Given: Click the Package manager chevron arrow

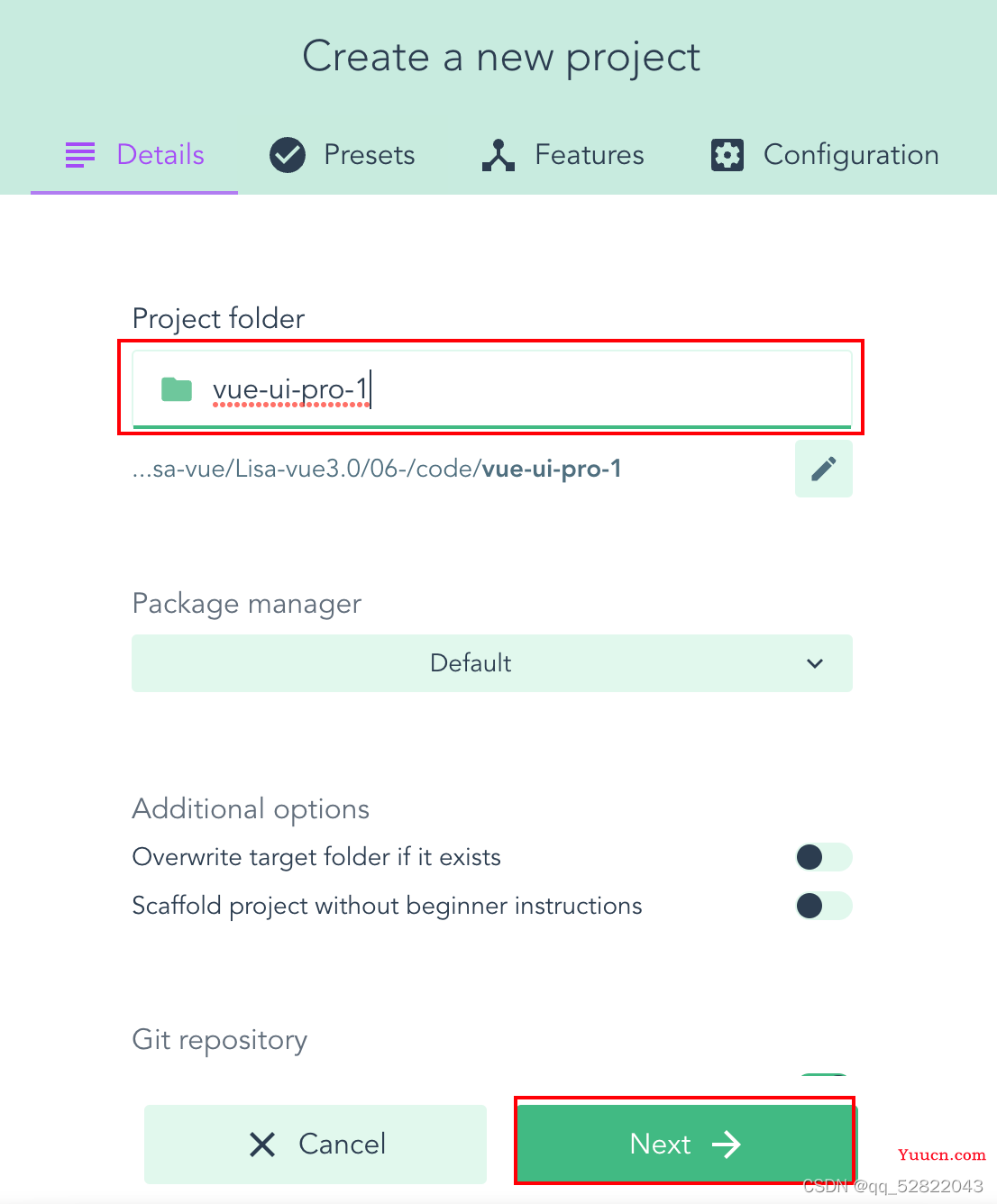Looking at the screenshot, I should coord(815,663).
